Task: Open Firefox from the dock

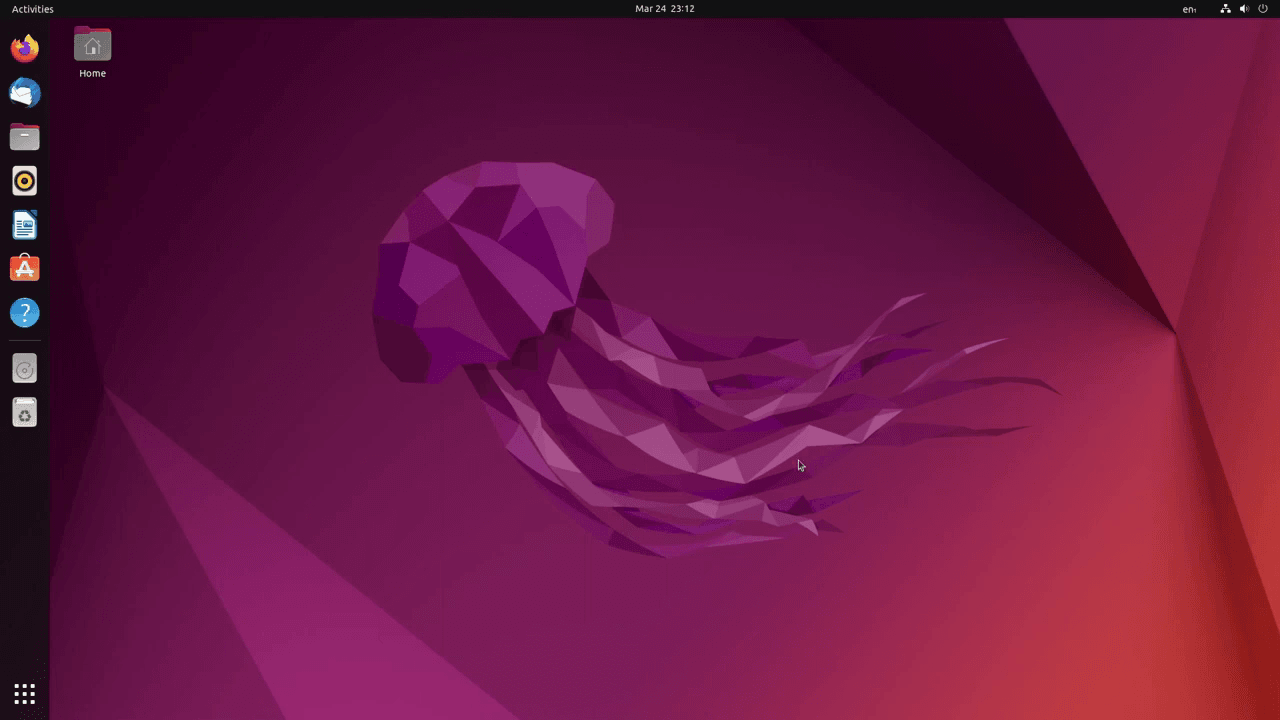Action: [x=24, y=48]
